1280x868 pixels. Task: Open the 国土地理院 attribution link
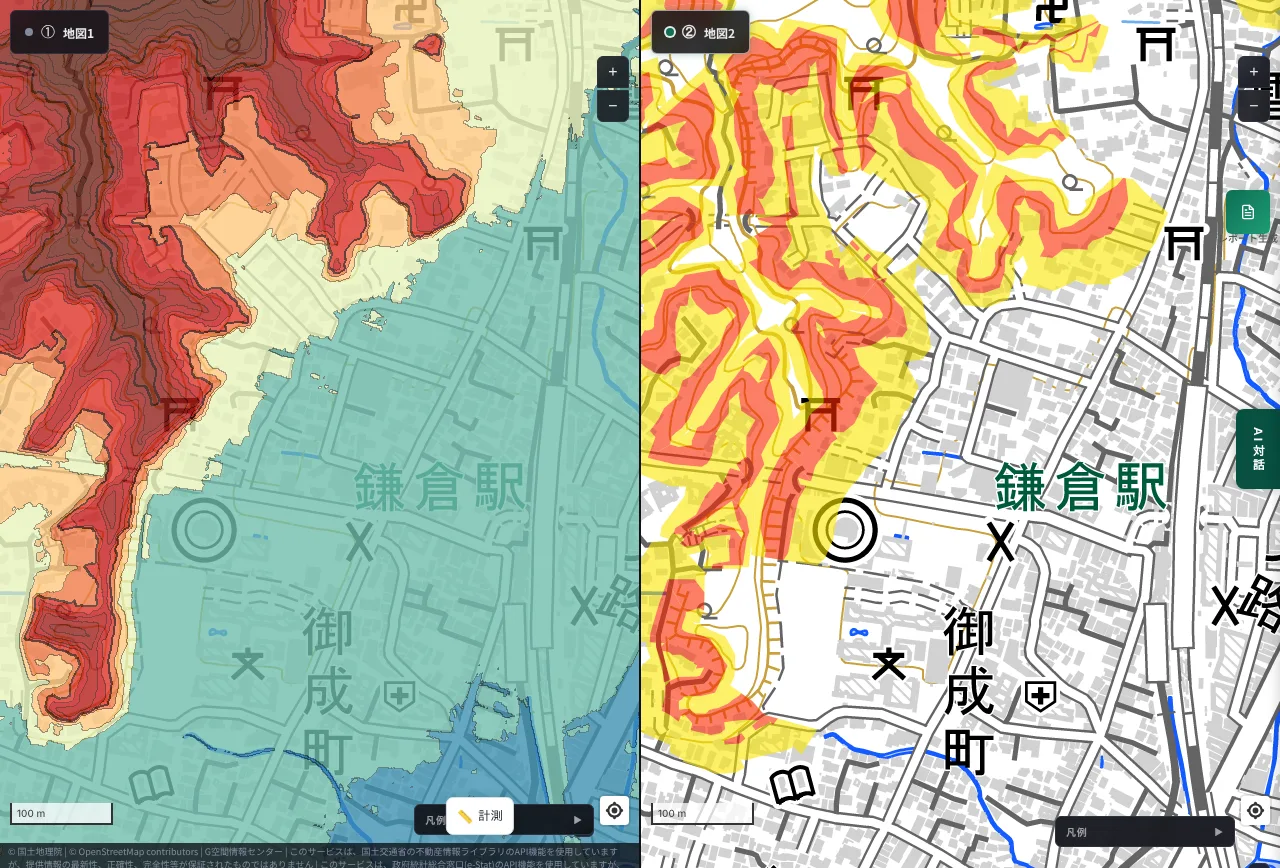(34, 852)
